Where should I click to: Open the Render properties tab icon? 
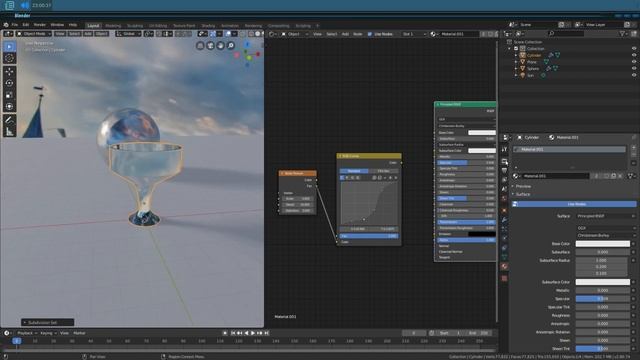pos(504,162)
